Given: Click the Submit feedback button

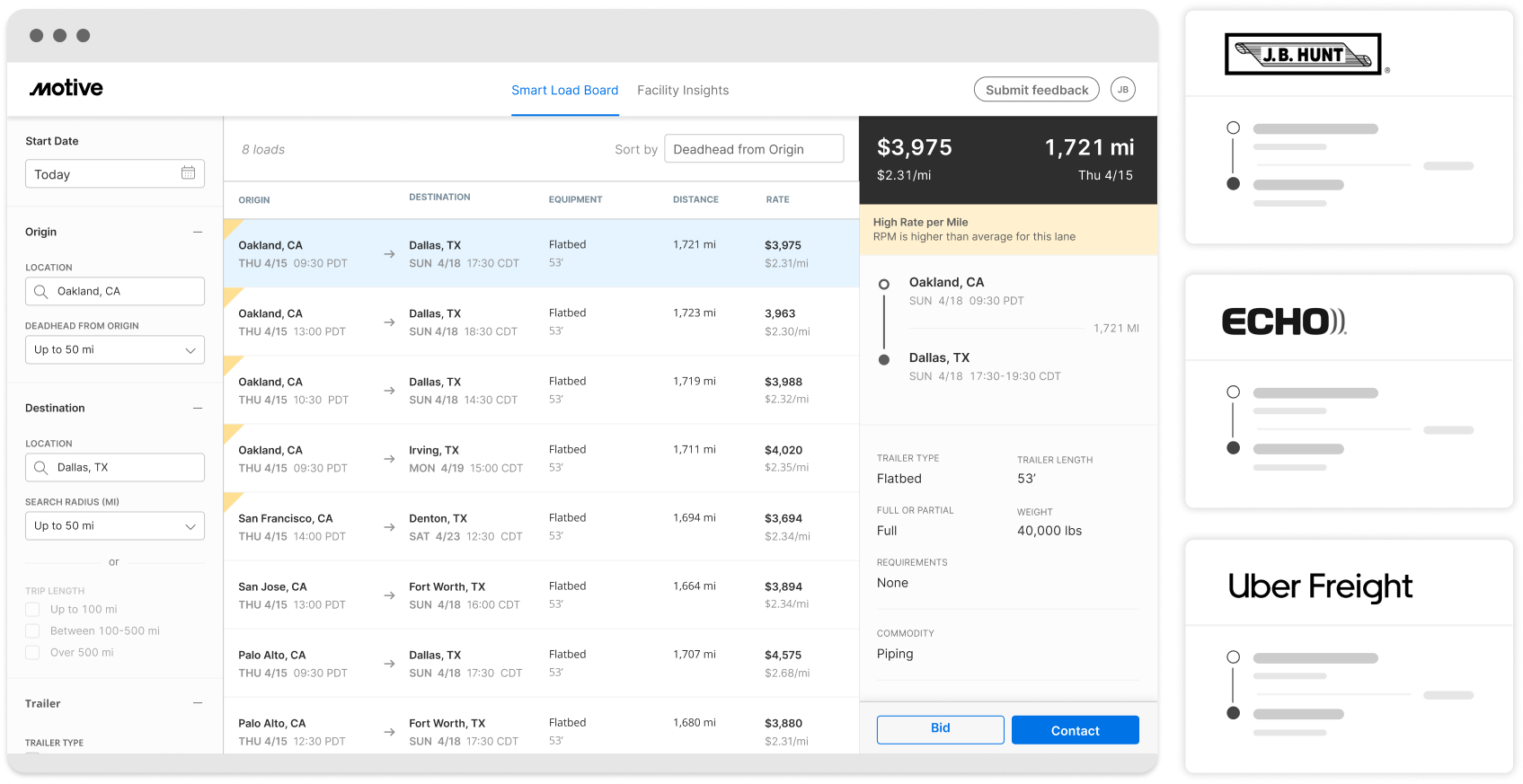Looking at the screenshot, I should pos(1037,90).
